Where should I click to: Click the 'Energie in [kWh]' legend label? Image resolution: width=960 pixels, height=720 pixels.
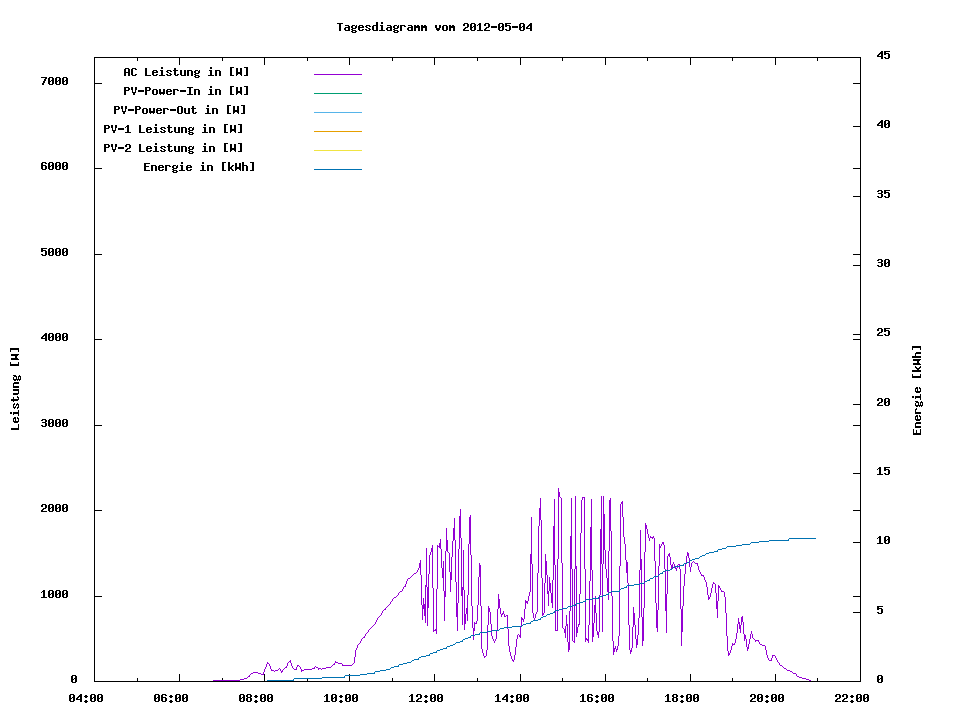(x=199, y=167)
